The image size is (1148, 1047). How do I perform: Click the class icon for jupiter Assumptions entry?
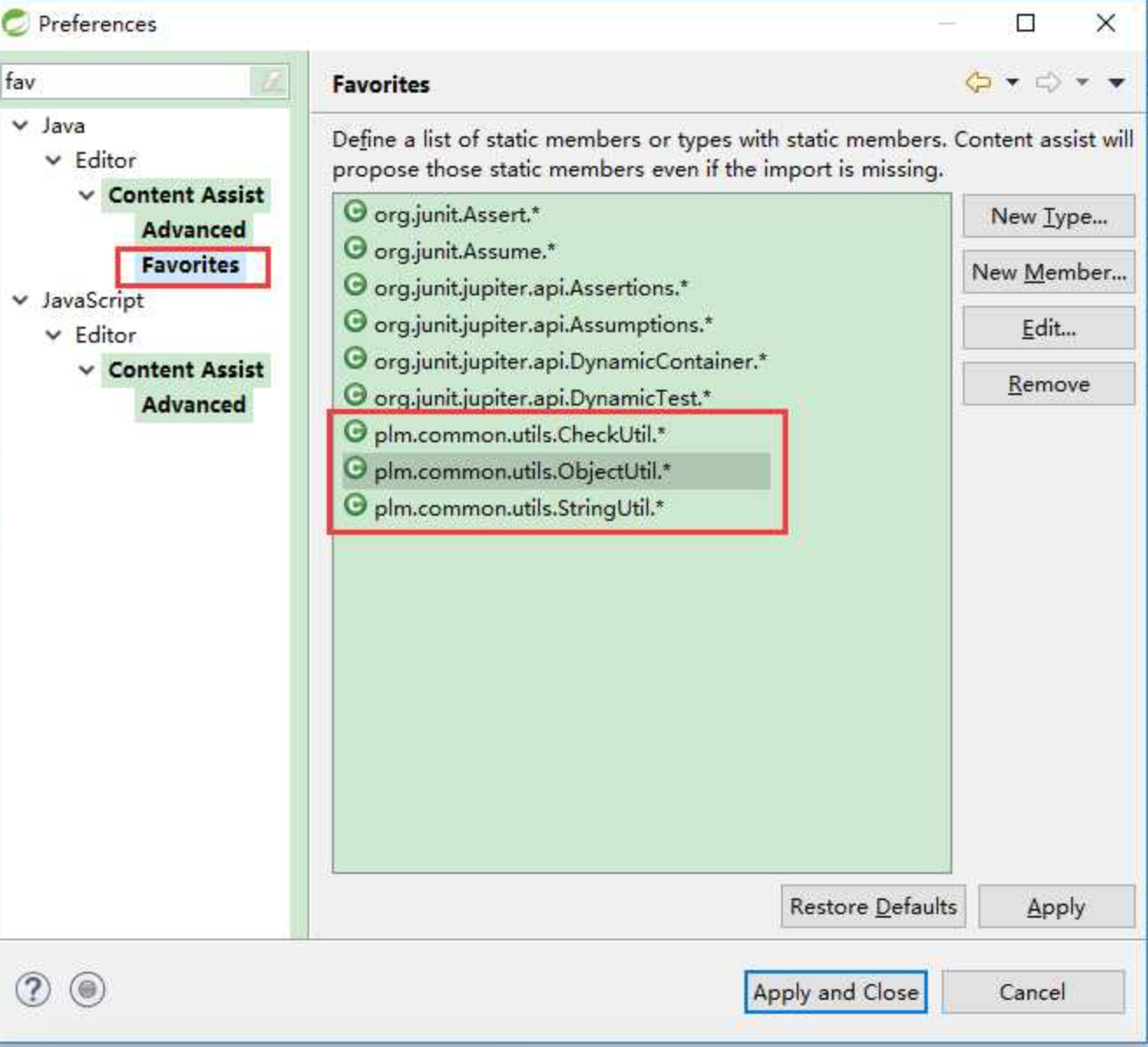pos(355,322)
